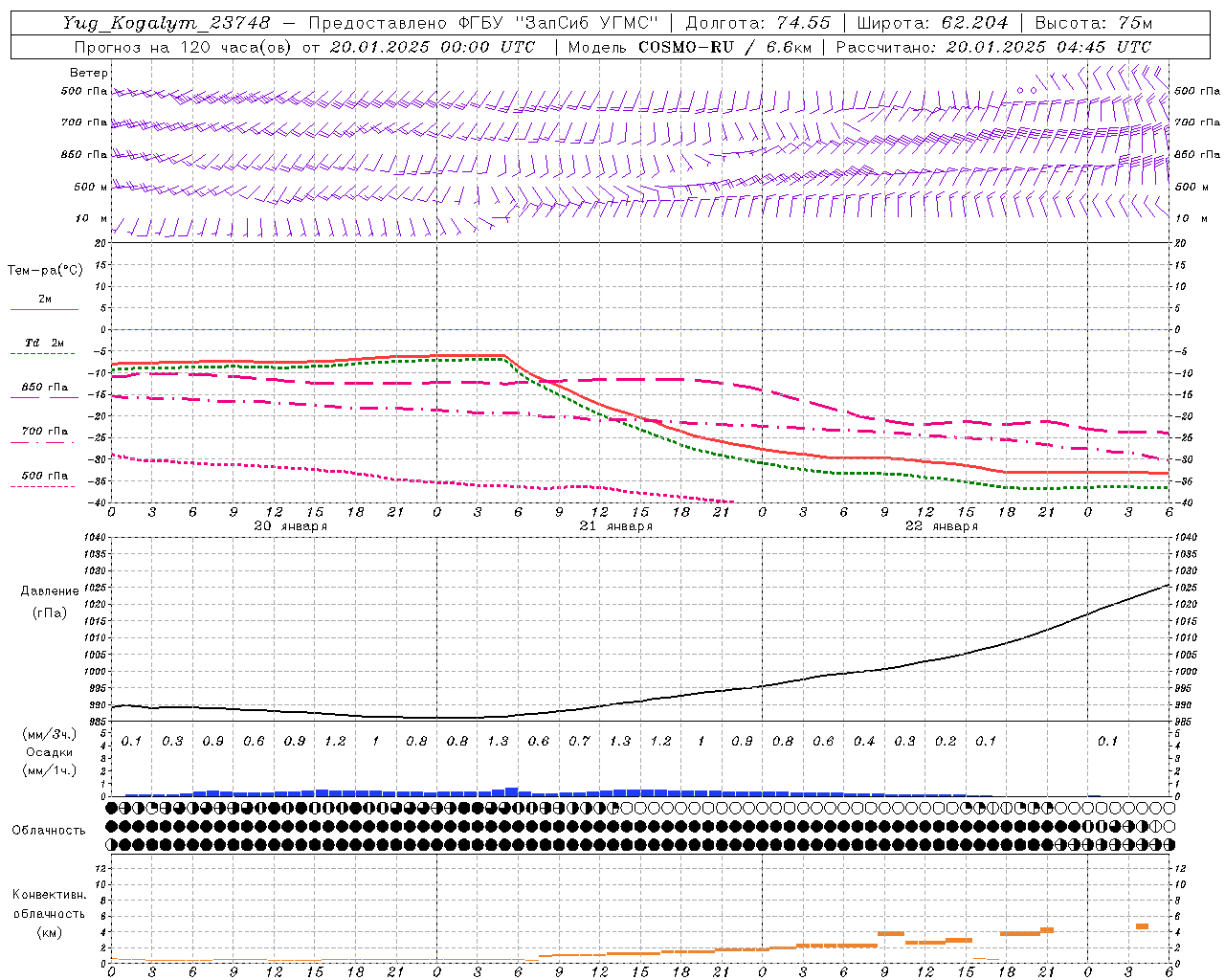The width and height of the screenshot is (1225, 980).
Task: Click the 0.4 precipitation value
Action: click(x=864, y=742)
